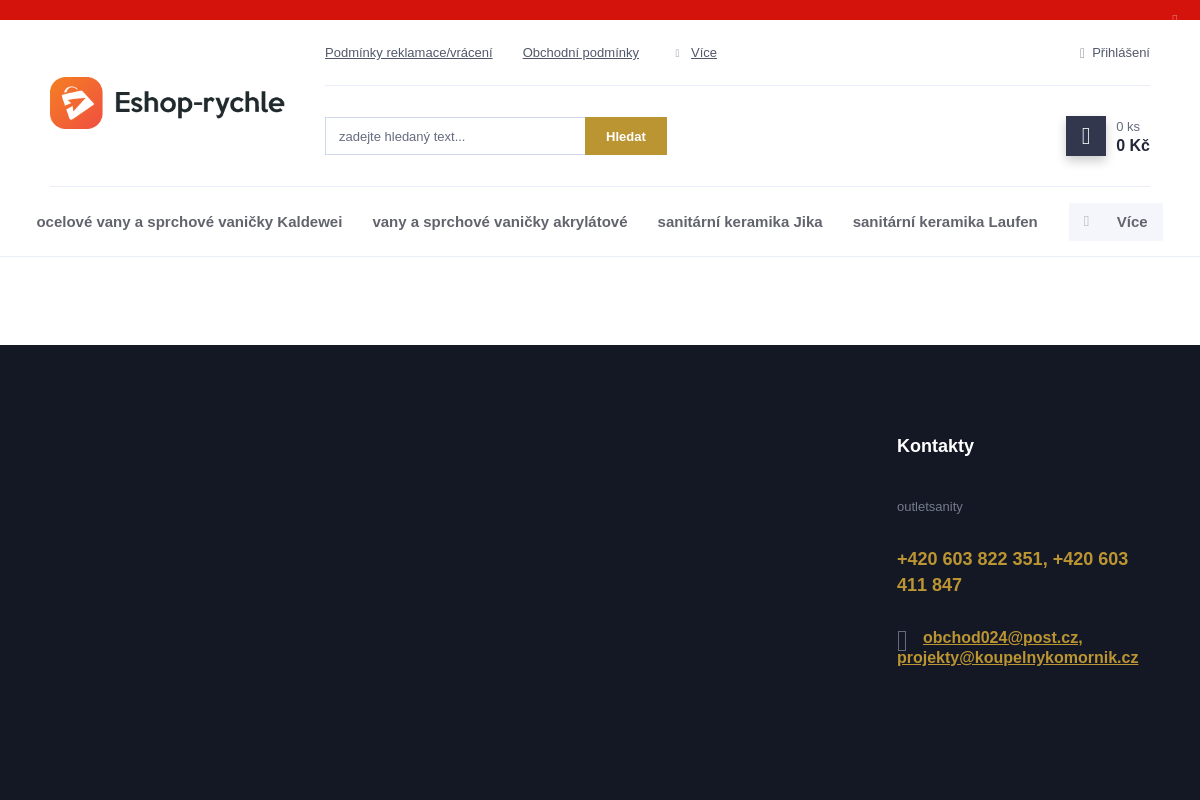Open the shopping cart icon
Image resolution: width=1200 pixels, height=800 pixels.
click(1086, 136)
